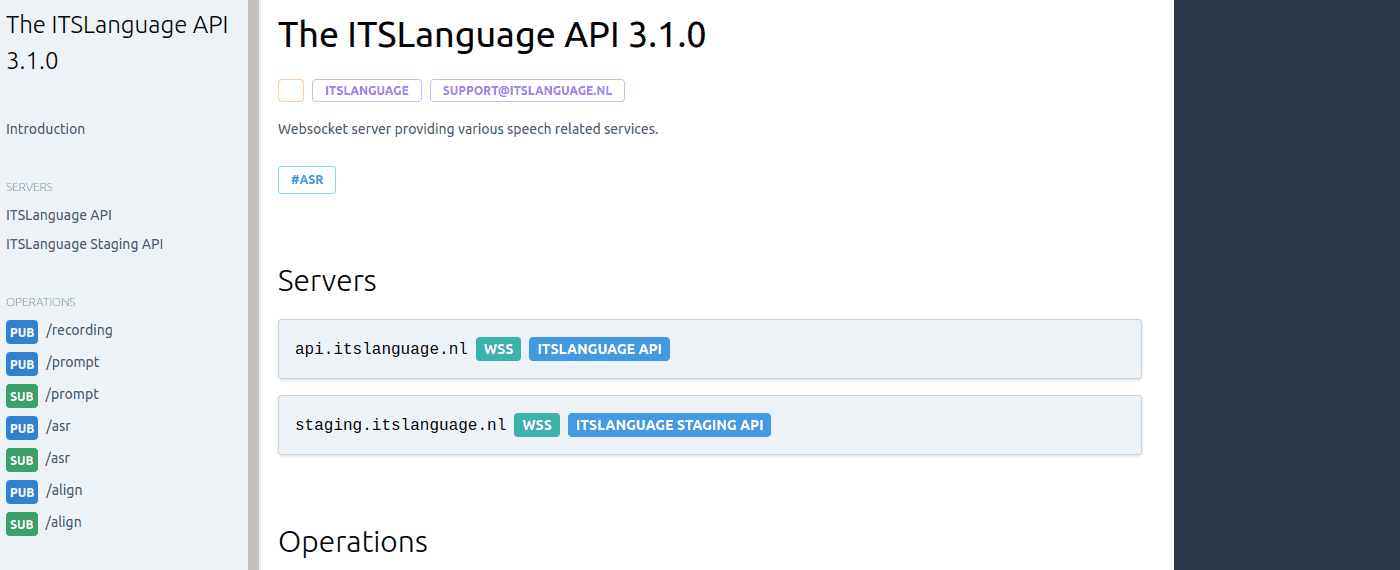Click the ITSLANGUAGE contact badge
The width and height of the screenshot is (1400, 570).
(x=367, y=91)
